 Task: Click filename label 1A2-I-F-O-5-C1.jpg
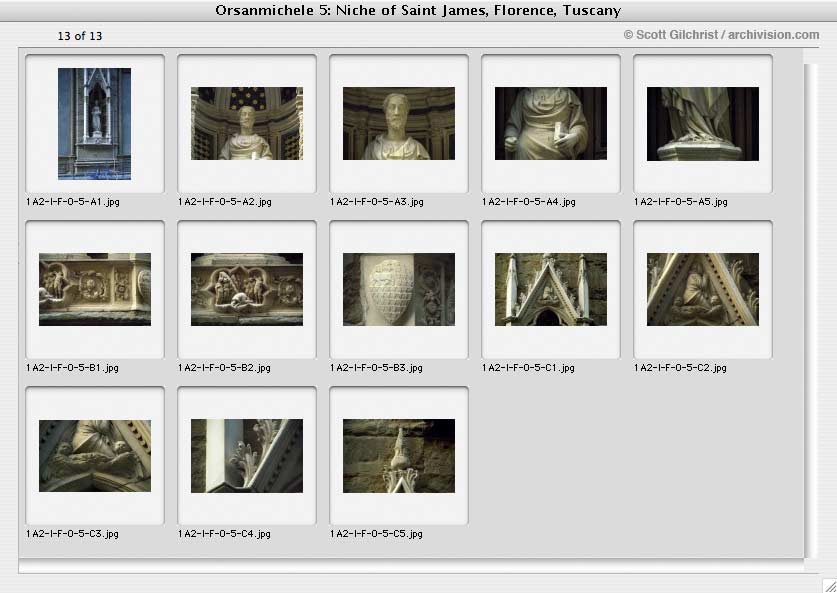click(x=528, y=368)
